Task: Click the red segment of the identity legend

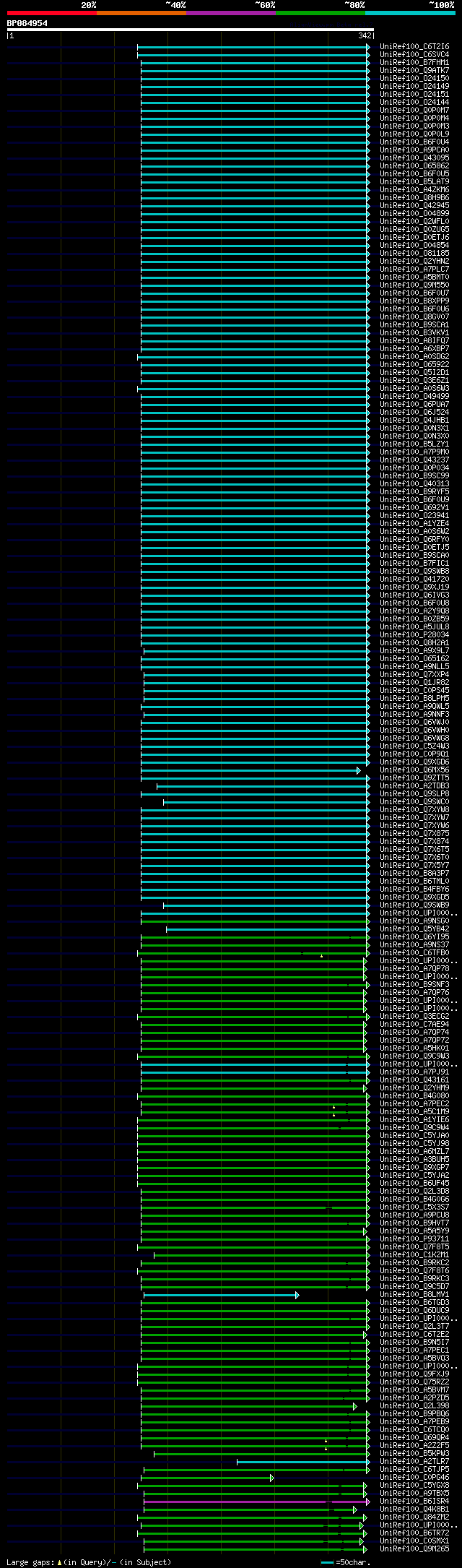Action: click(51, 13)
